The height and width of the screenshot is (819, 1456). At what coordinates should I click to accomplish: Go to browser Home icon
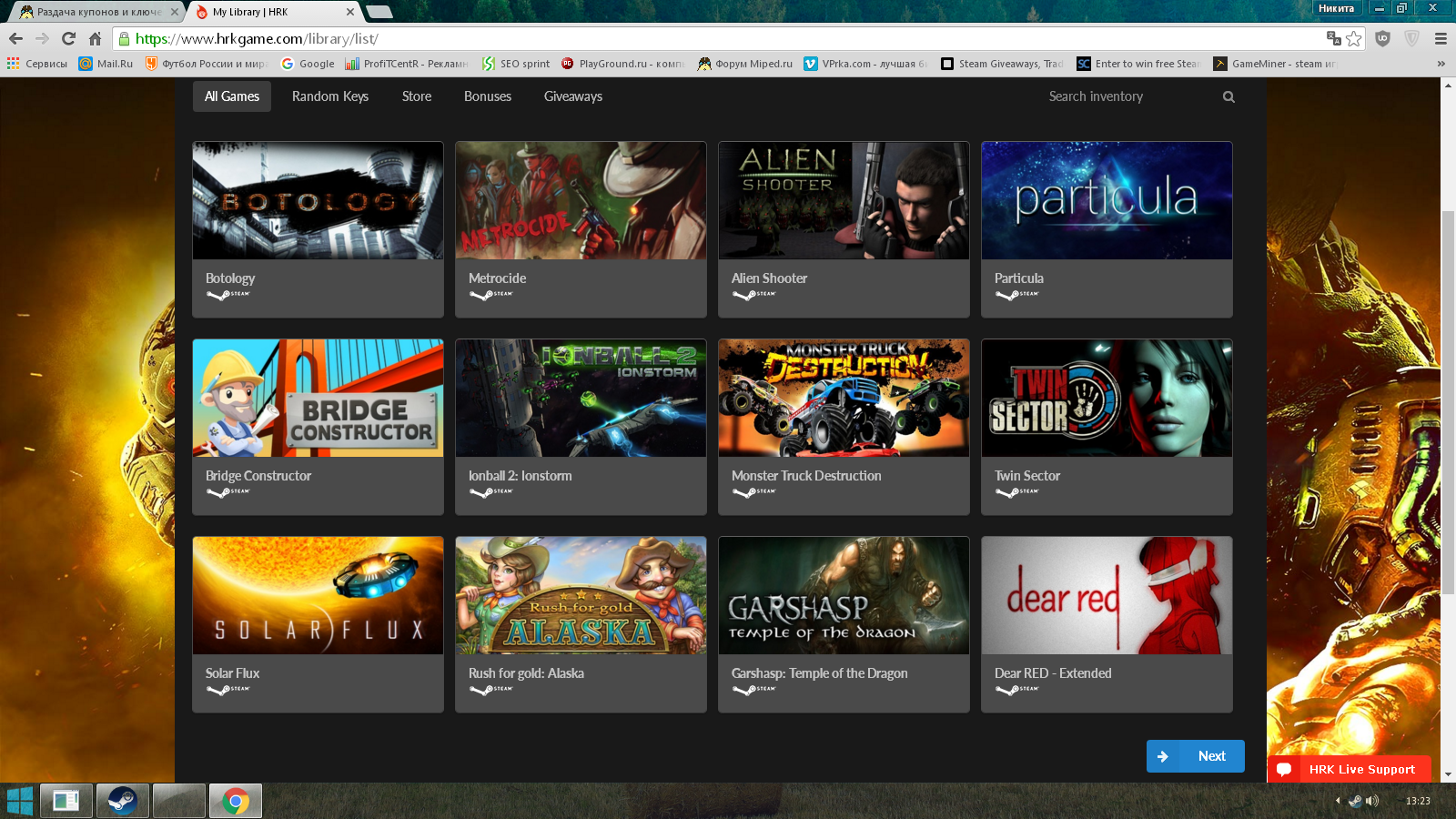[x=95, y=38]
